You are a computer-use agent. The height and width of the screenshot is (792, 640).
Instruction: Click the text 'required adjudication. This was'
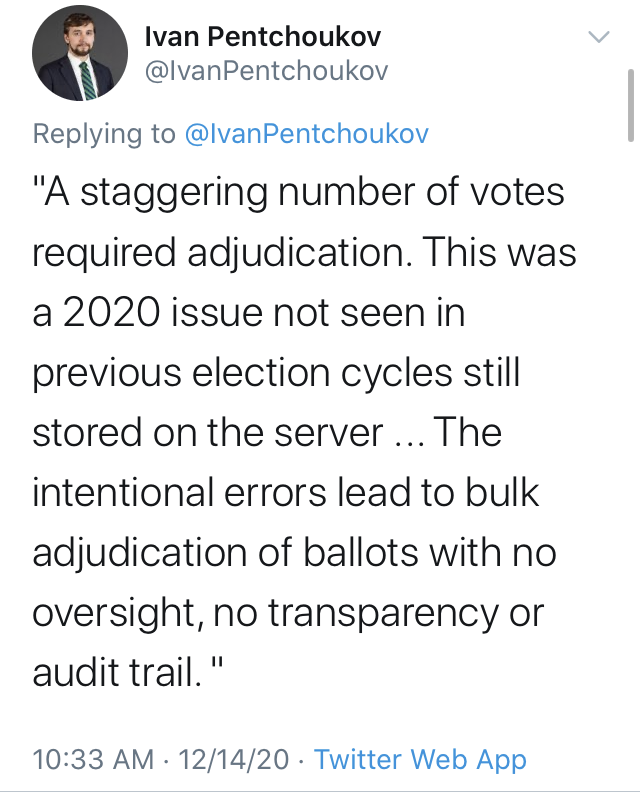point(304,253)
